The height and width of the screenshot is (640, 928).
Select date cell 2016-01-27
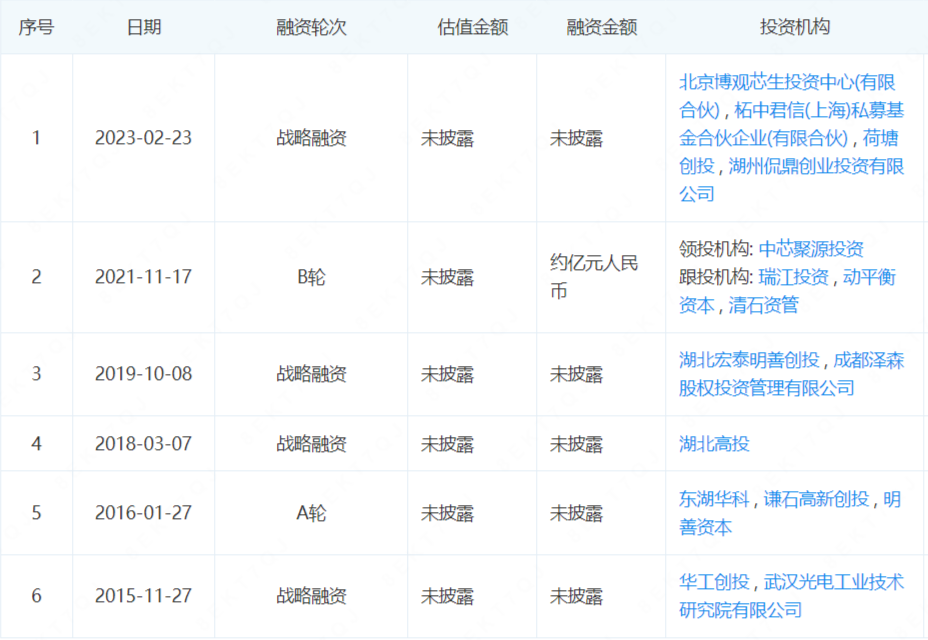143,512
